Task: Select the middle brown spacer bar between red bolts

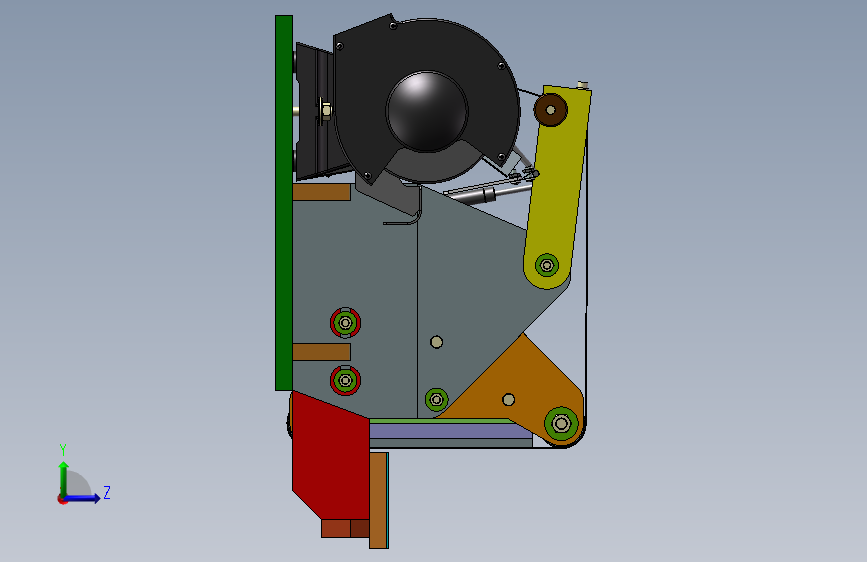Action: click(321, 352)
